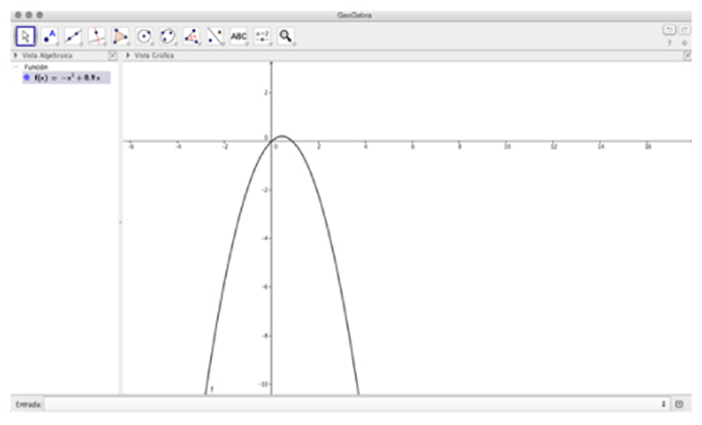
Task: Click the Vista Algebraica panel title
Action: [x=47, y=56]
